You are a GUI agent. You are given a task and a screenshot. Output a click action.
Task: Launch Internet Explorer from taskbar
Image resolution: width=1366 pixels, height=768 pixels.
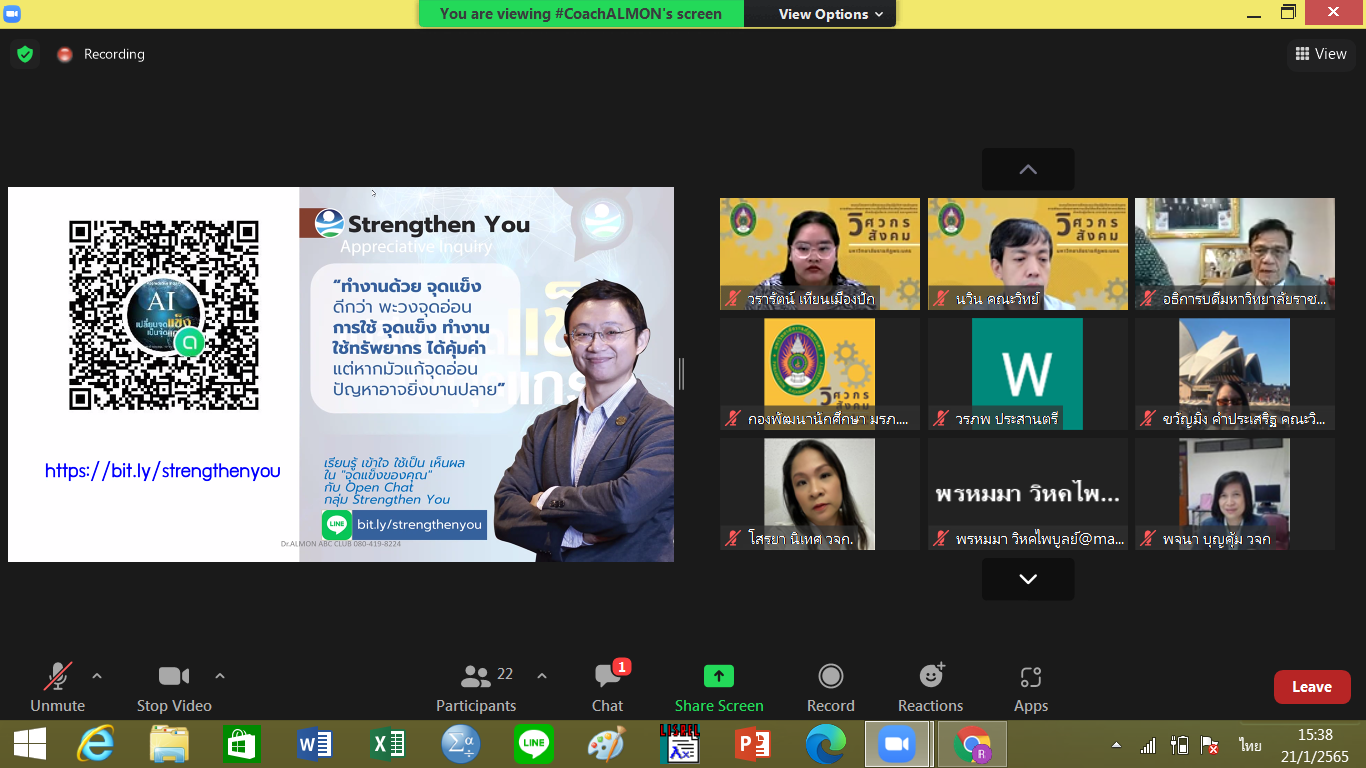coord(96,744)
